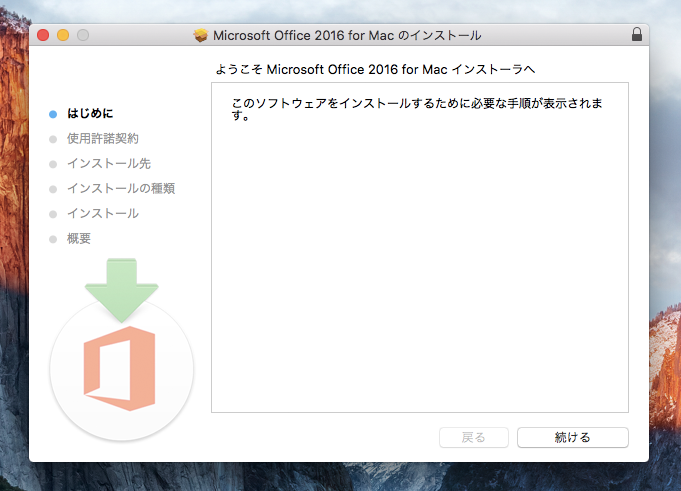Select the はじめに step in sidebar

tap(90, 114)
